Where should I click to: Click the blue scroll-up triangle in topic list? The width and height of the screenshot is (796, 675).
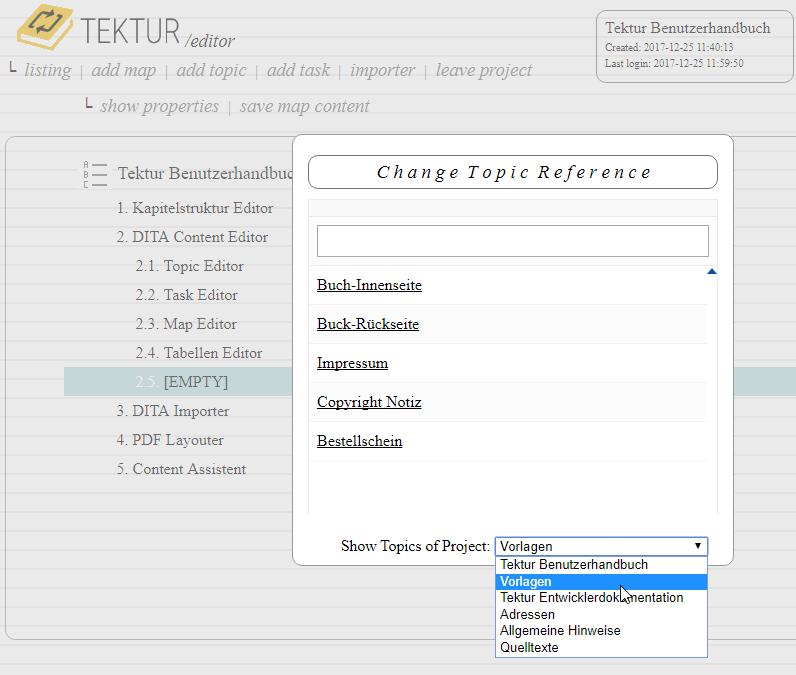712,272
